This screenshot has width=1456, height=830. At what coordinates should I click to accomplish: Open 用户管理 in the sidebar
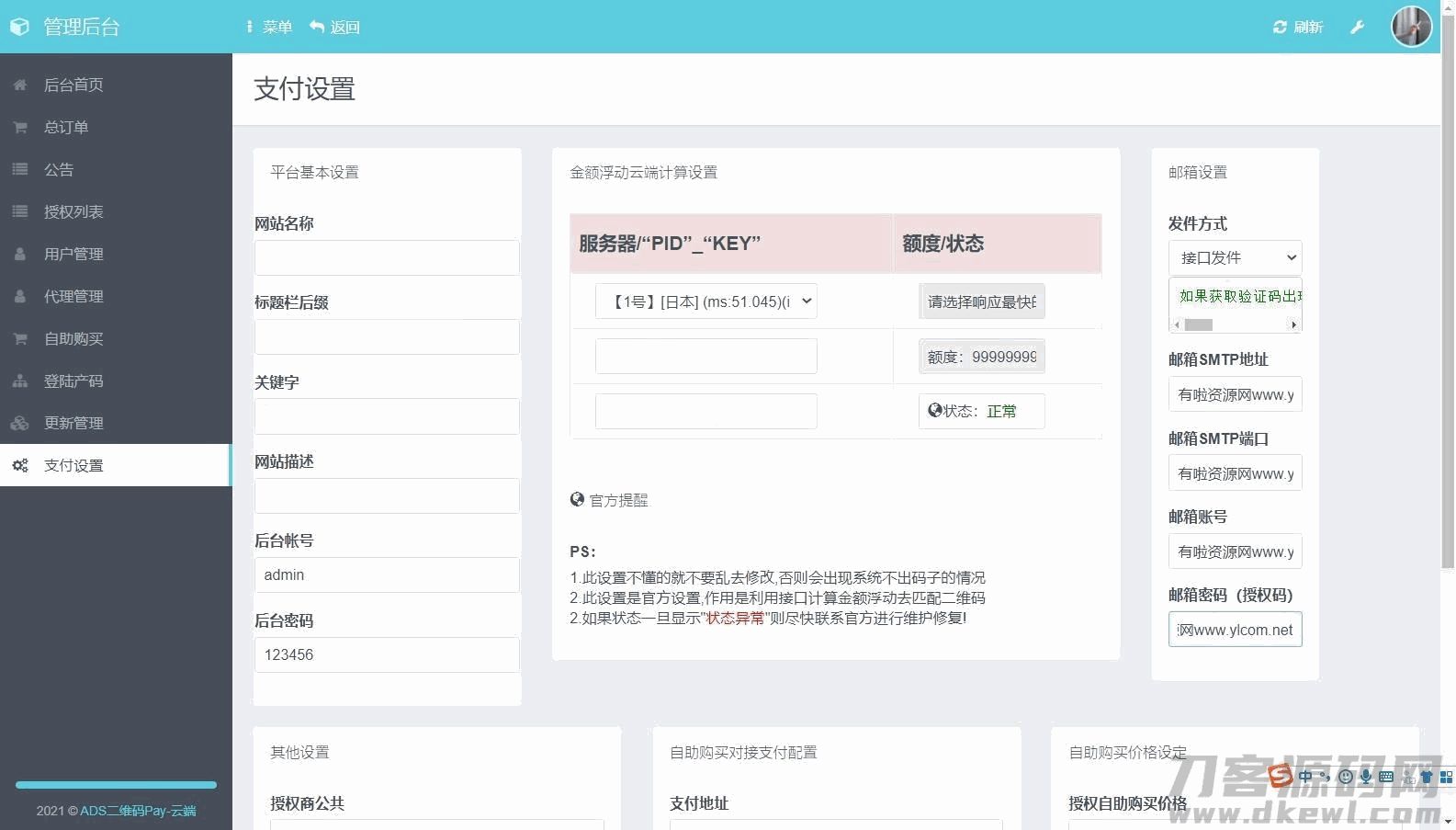73,254
